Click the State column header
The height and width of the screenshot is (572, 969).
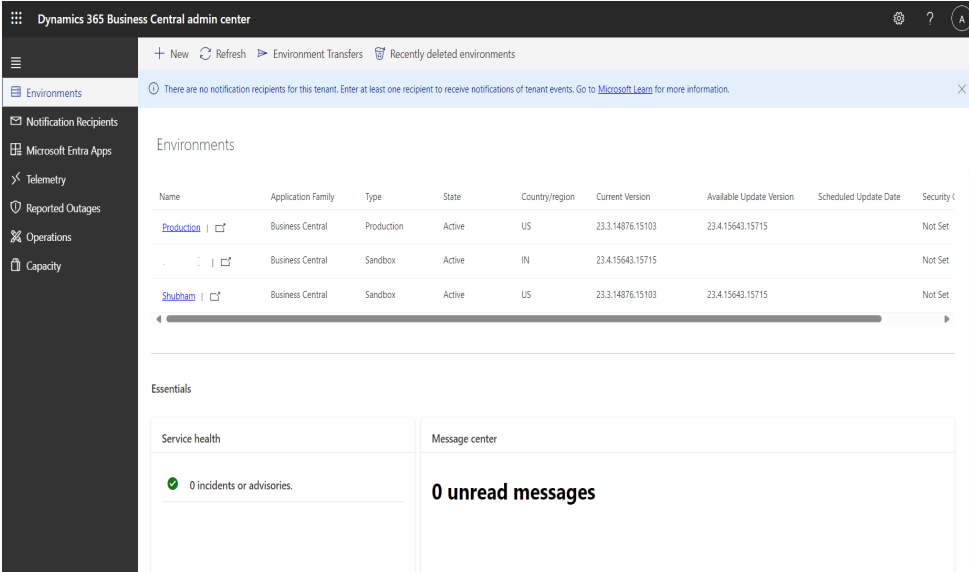click(x=452, y=196)
